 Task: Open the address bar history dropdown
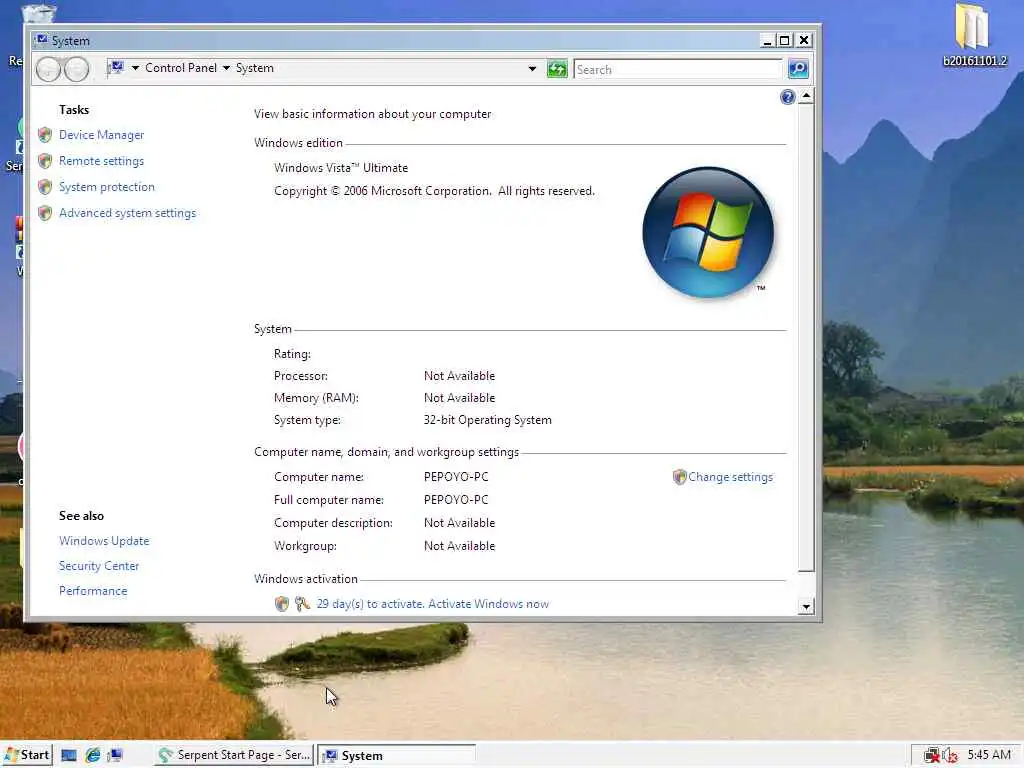coord(532,69)
